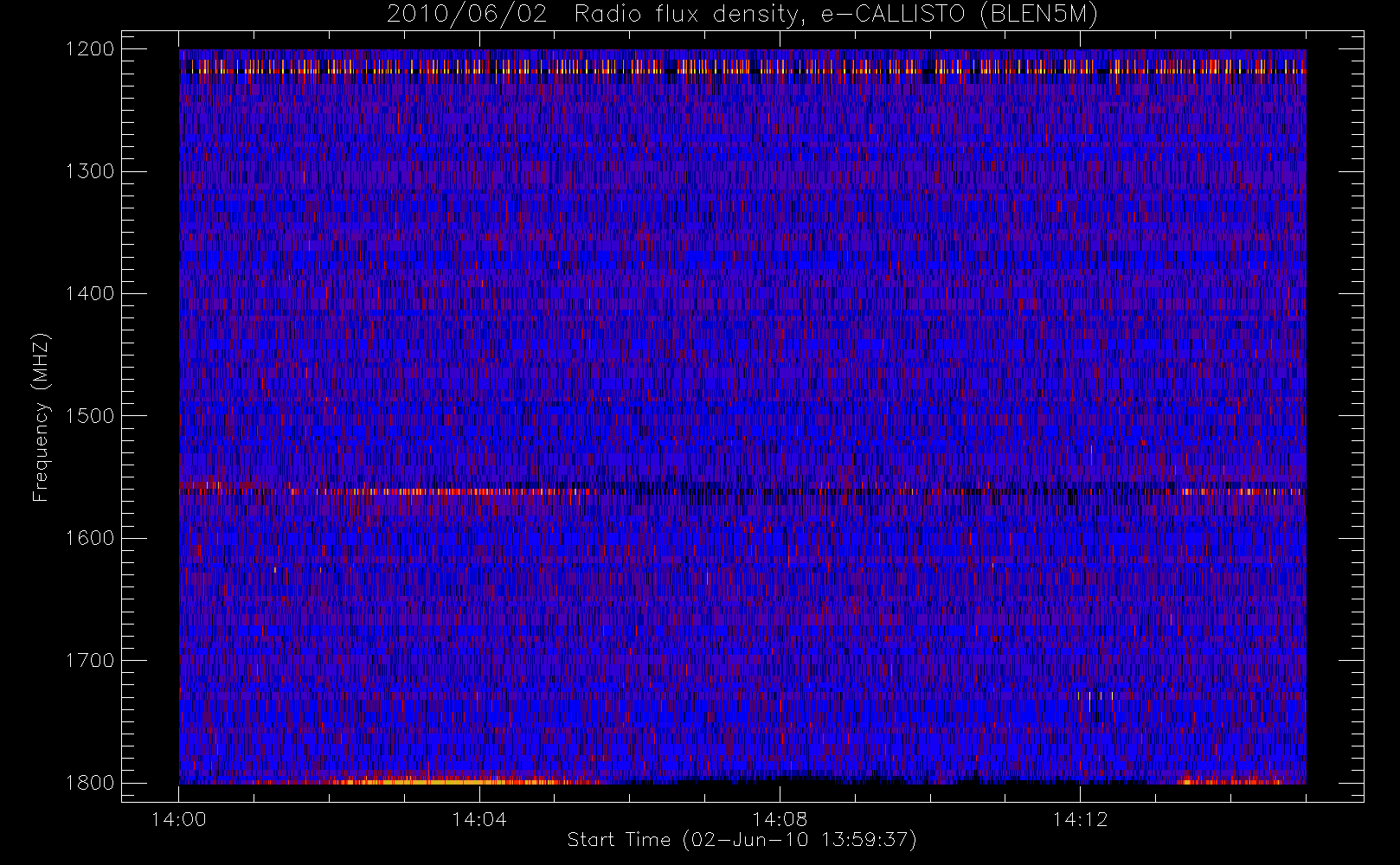Click the 14:08 time tick label
This screenshot has height=865, width=1400.
pyautogui.click(x=780, y=819)
